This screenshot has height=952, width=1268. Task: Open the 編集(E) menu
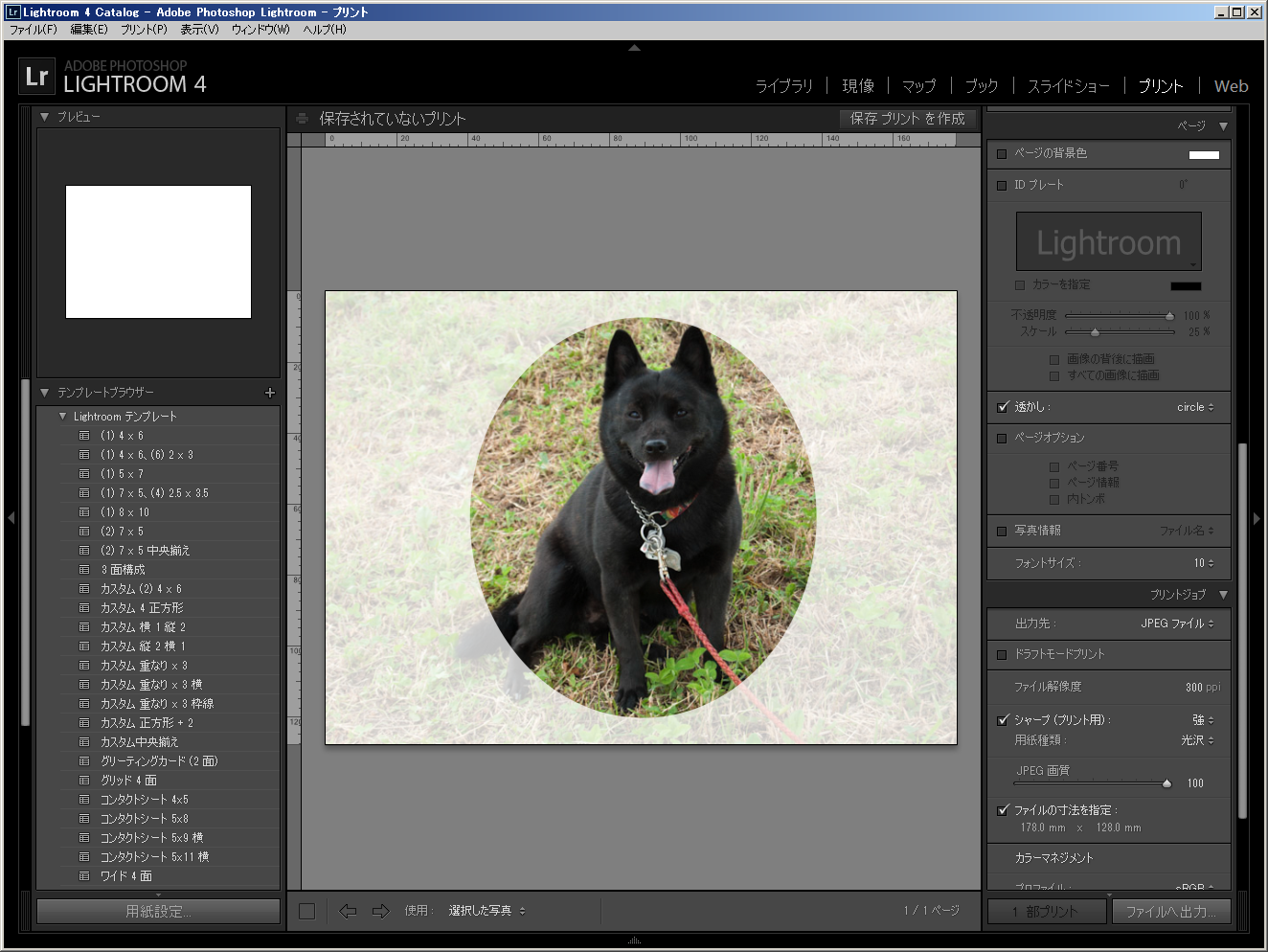point(89,30)
